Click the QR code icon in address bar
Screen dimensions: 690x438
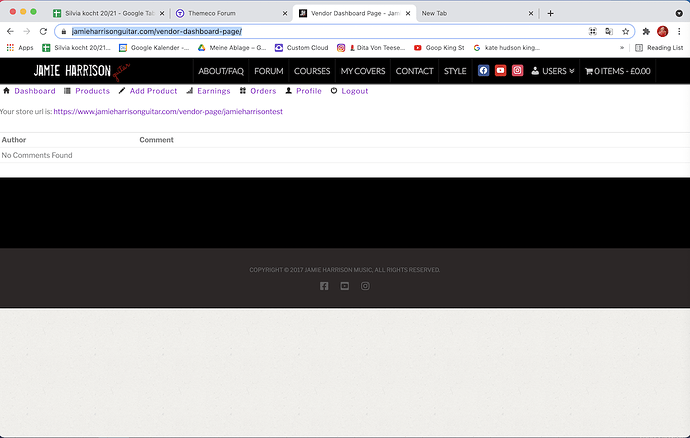click(x=593, y=31)
